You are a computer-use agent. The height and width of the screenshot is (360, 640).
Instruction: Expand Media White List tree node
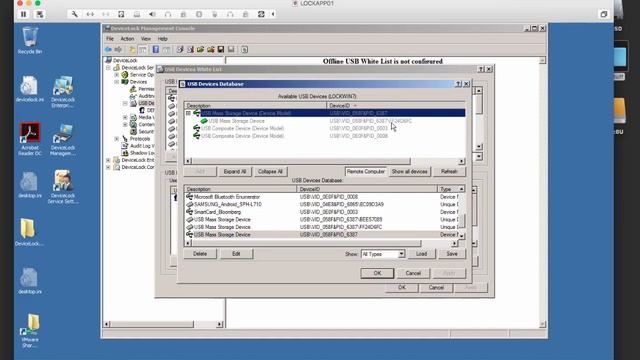pyautogui.click(x=125, y=118)
